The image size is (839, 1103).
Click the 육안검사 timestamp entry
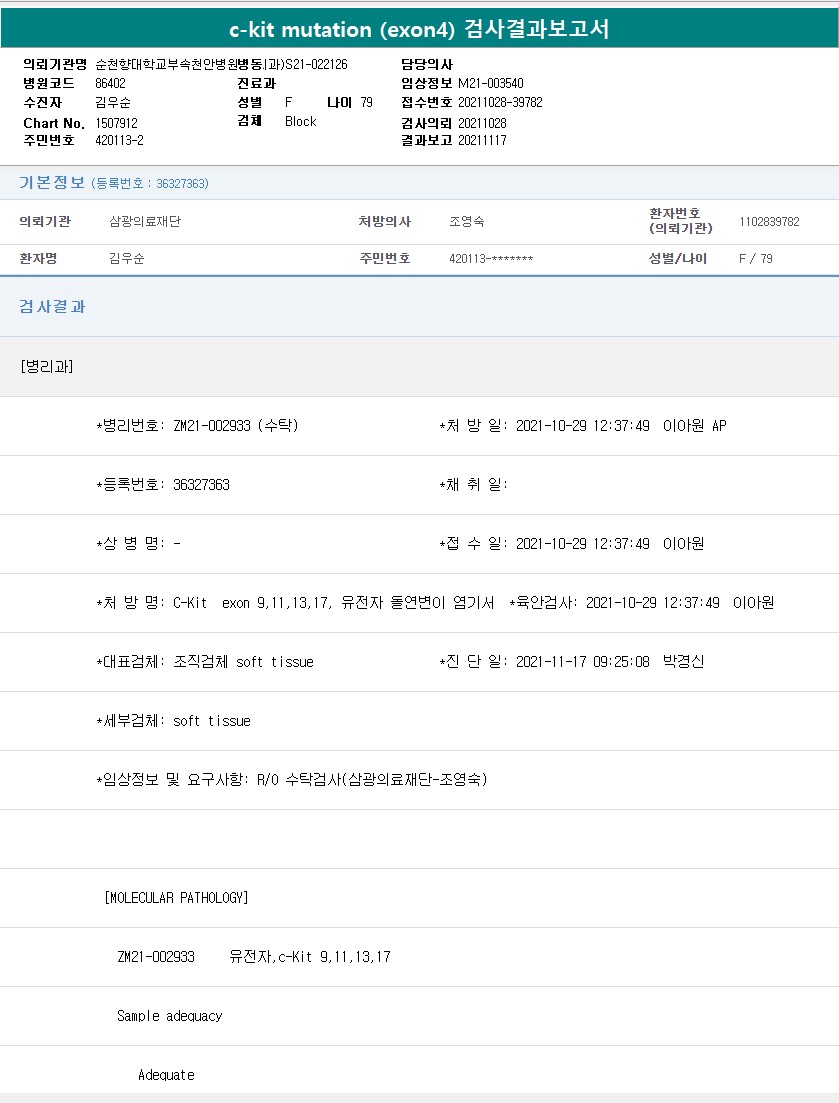click(x=642, y=603)
